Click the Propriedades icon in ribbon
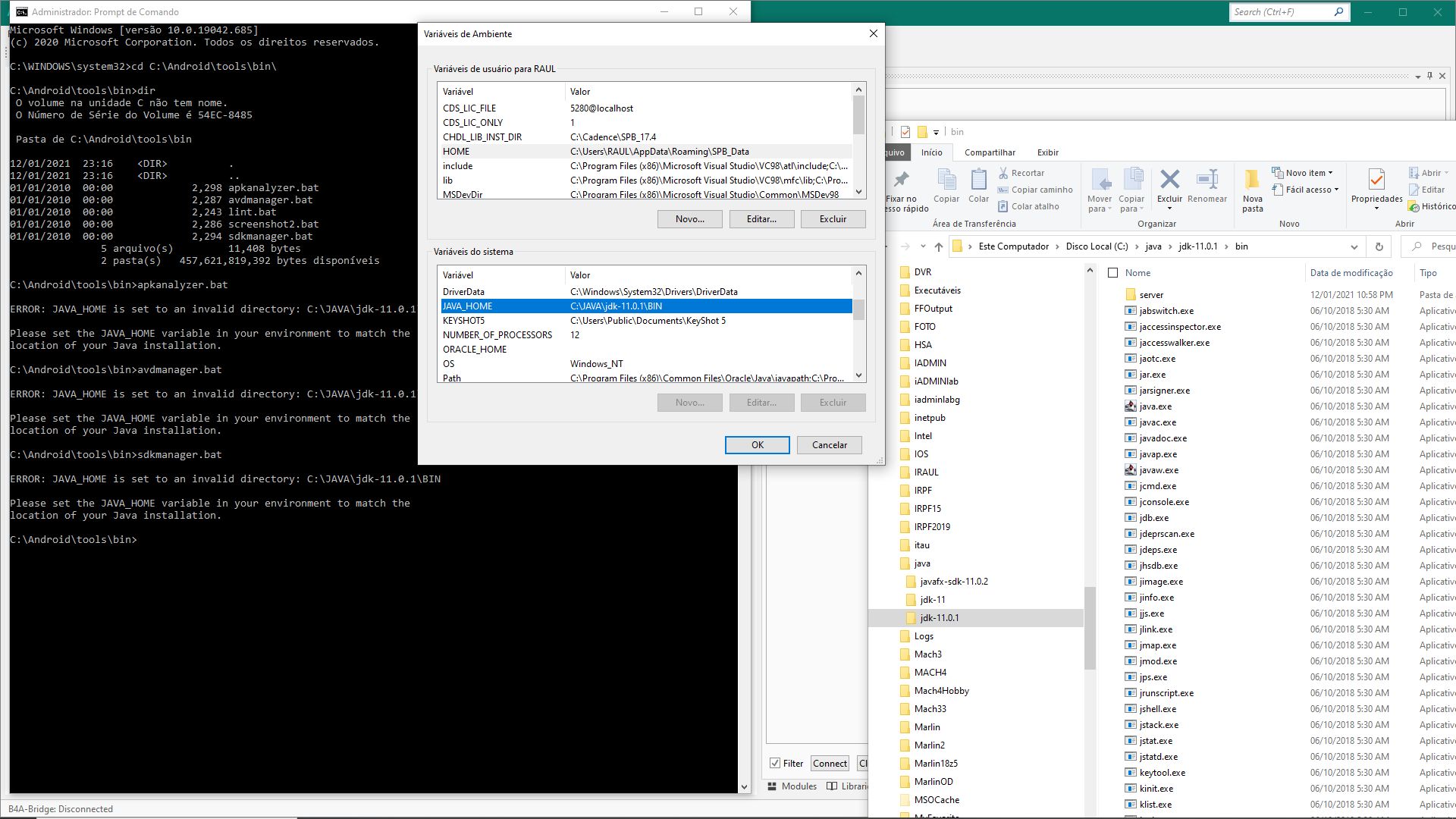Image resolution: width=1456 pixels, height=819 pixels. coord(1376,180)
